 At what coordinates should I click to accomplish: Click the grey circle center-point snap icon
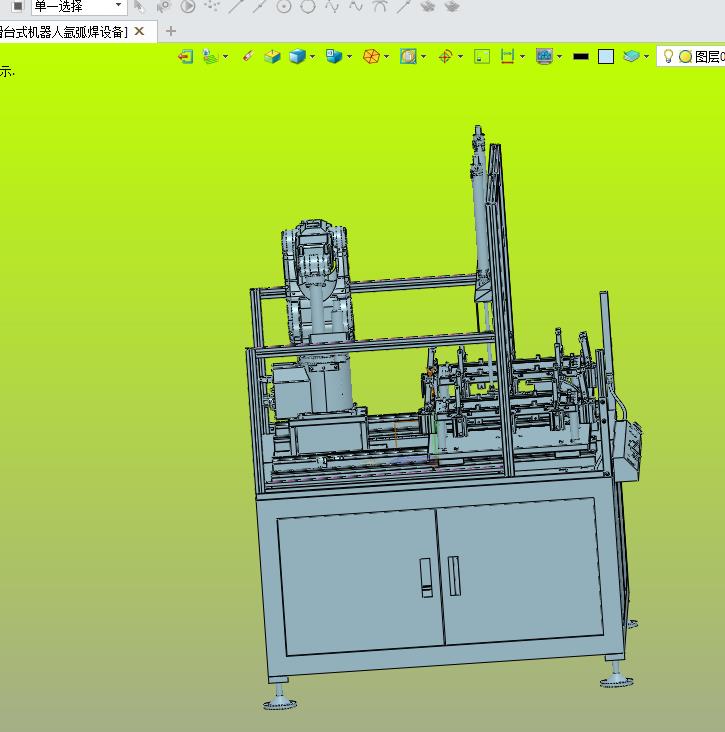click(284, 6)
